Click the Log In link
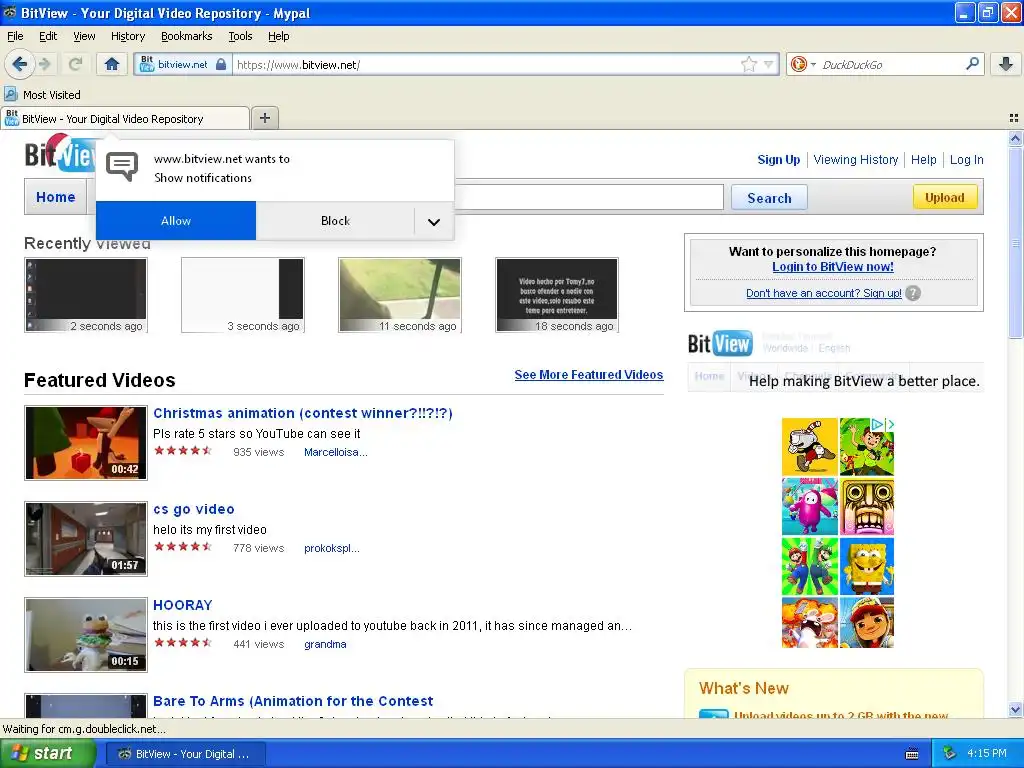The image size is (1024, 768). pos(966,159)
